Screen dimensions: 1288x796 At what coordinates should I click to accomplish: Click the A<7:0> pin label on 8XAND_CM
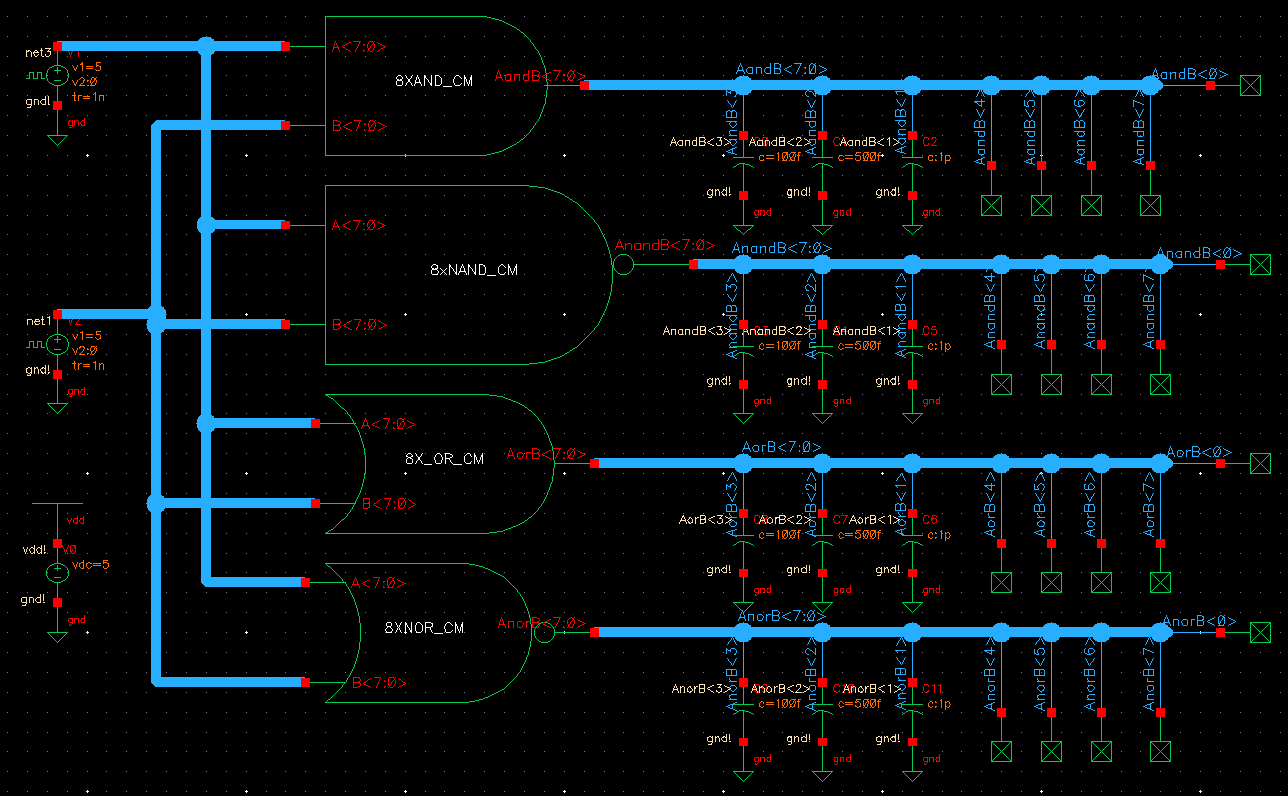pyautogui.click(x=359, y=46)
